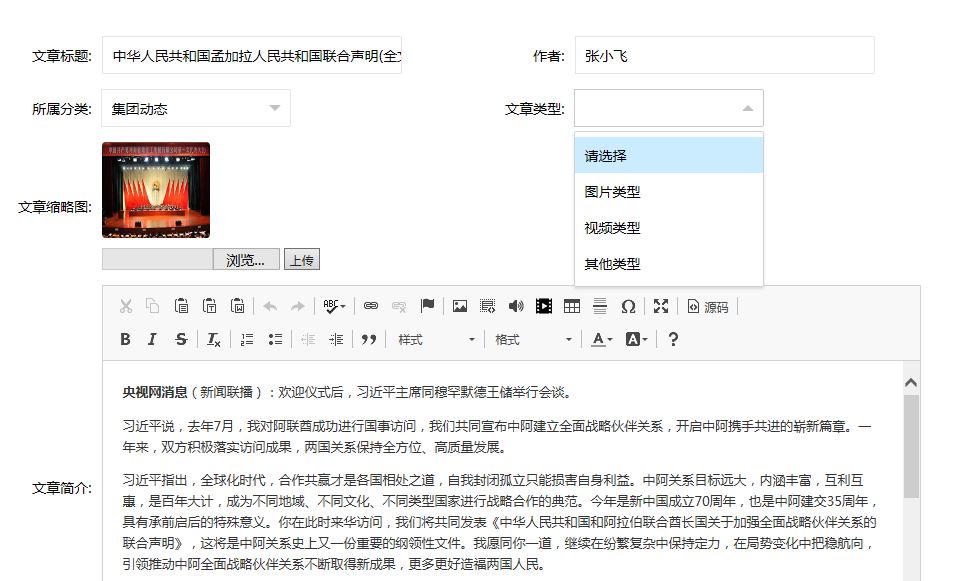Expand the 所属分类 category dropdown
969x581 pixels.
click(x=196, y=108)
